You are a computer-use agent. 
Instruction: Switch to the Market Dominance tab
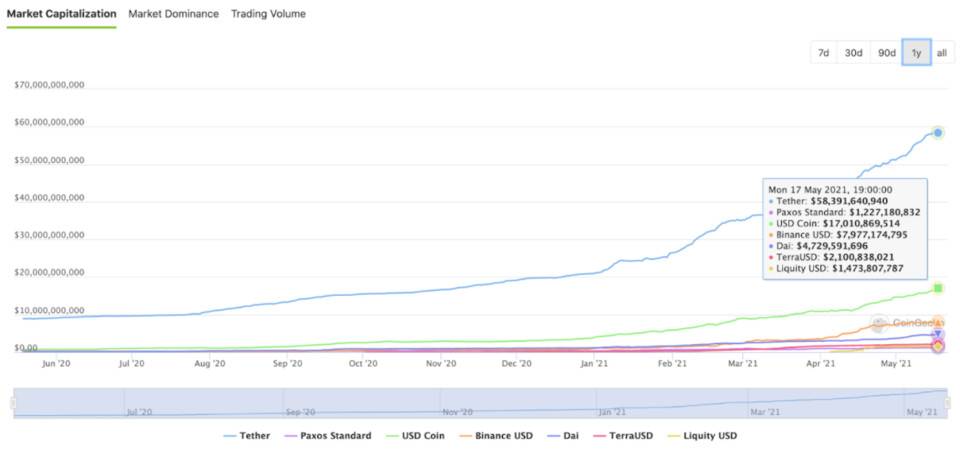click(173, 14)
